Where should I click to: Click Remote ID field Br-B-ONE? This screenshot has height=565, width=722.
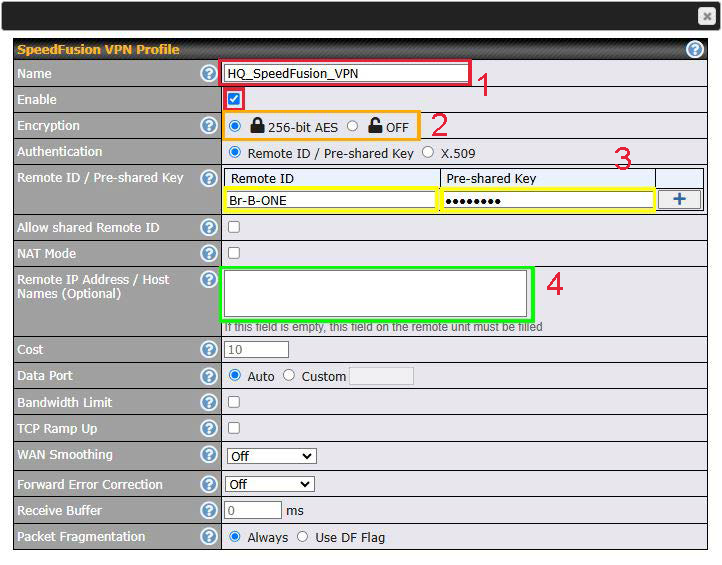click(330, 200)
